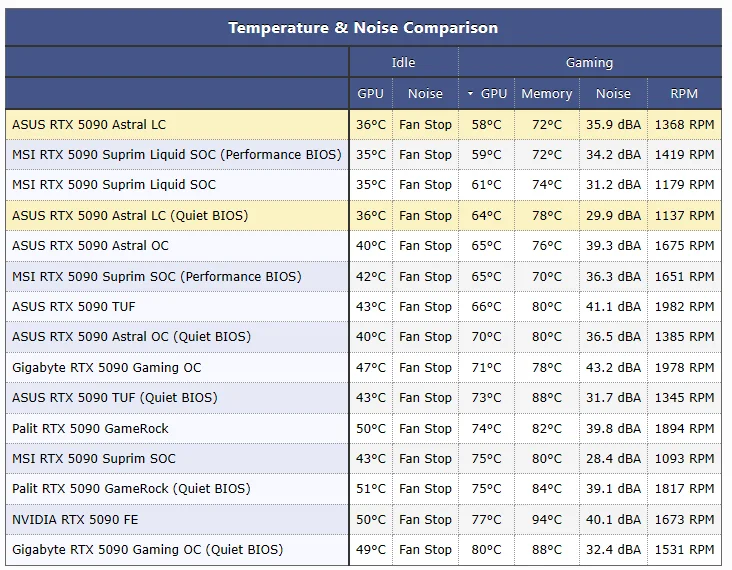Image resolution: width=732 pixels, height=570 pixels.
Task: Click NVIDIA RTX 5090 FE card name
Action: point(78,520)
